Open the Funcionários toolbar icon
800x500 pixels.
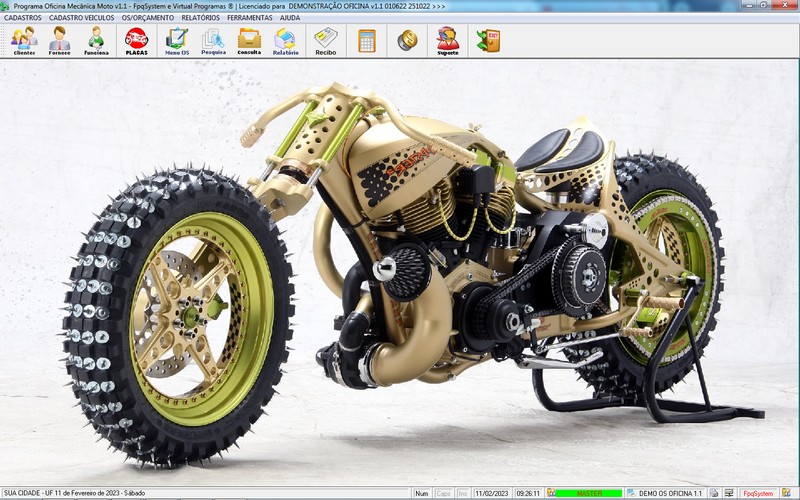coord(96,41)
